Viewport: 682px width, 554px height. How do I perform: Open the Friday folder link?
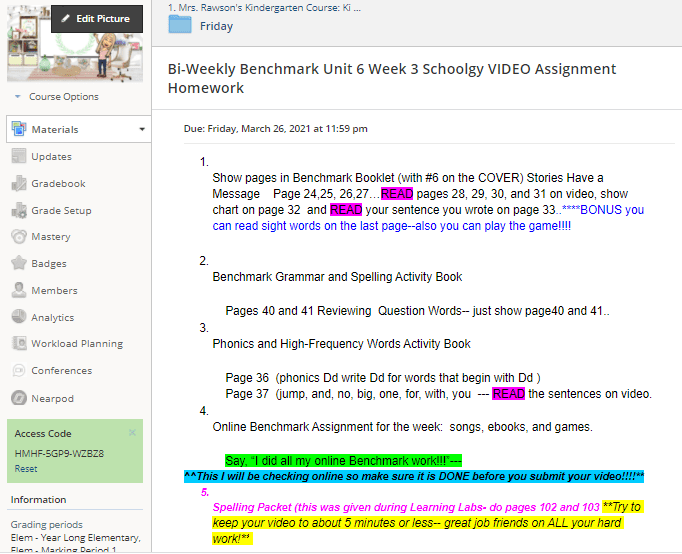216,26
